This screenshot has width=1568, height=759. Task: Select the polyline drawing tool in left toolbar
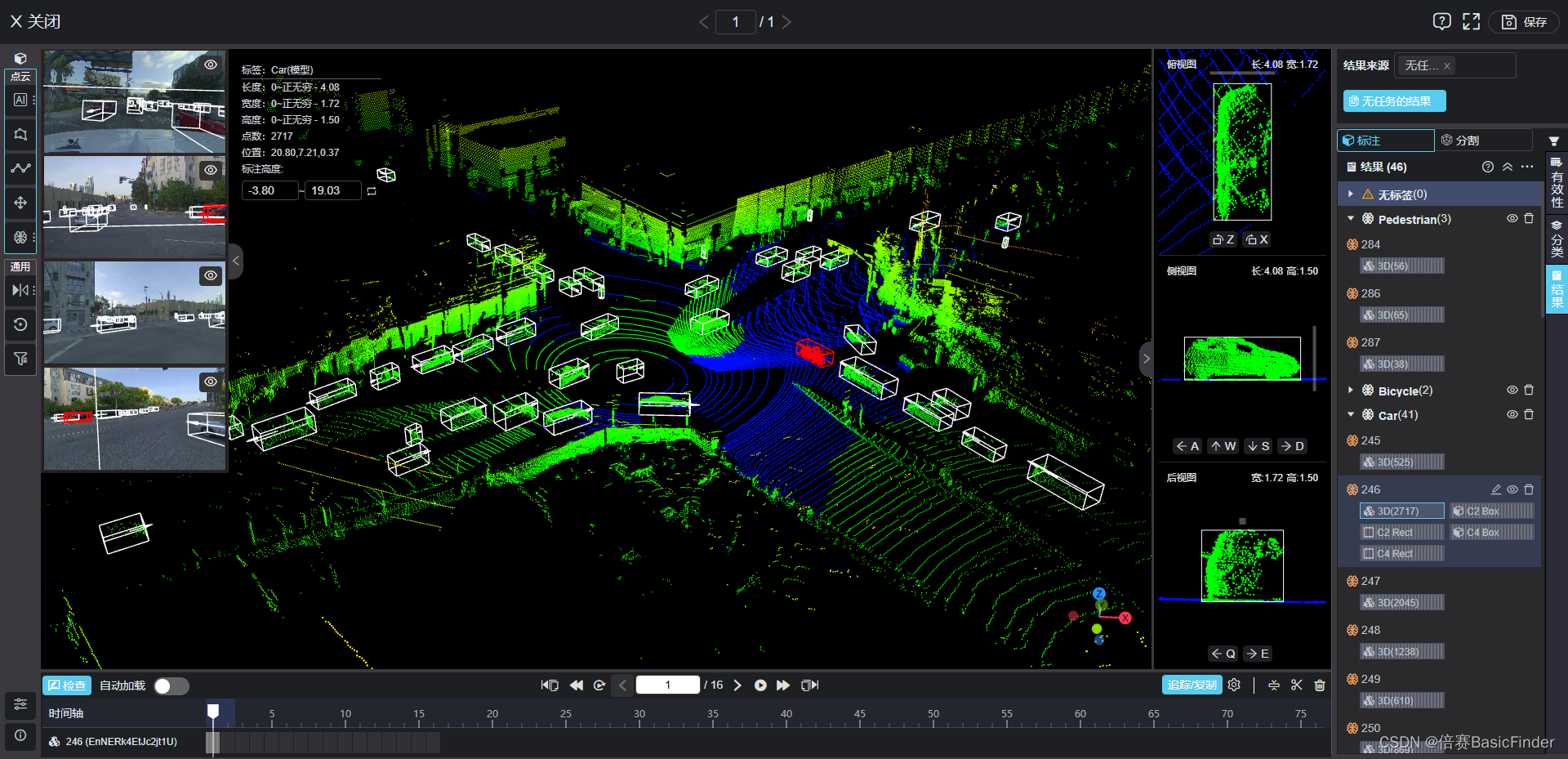coord(20,168)
